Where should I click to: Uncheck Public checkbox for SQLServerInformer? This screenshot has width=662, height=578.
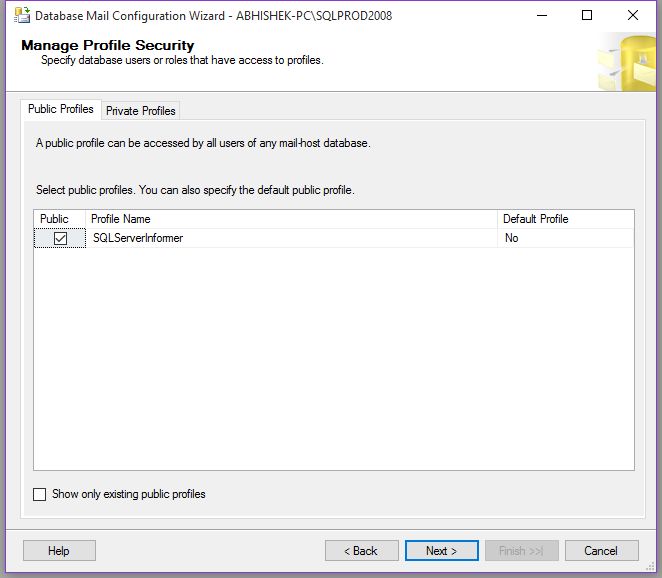click(60, 238)
